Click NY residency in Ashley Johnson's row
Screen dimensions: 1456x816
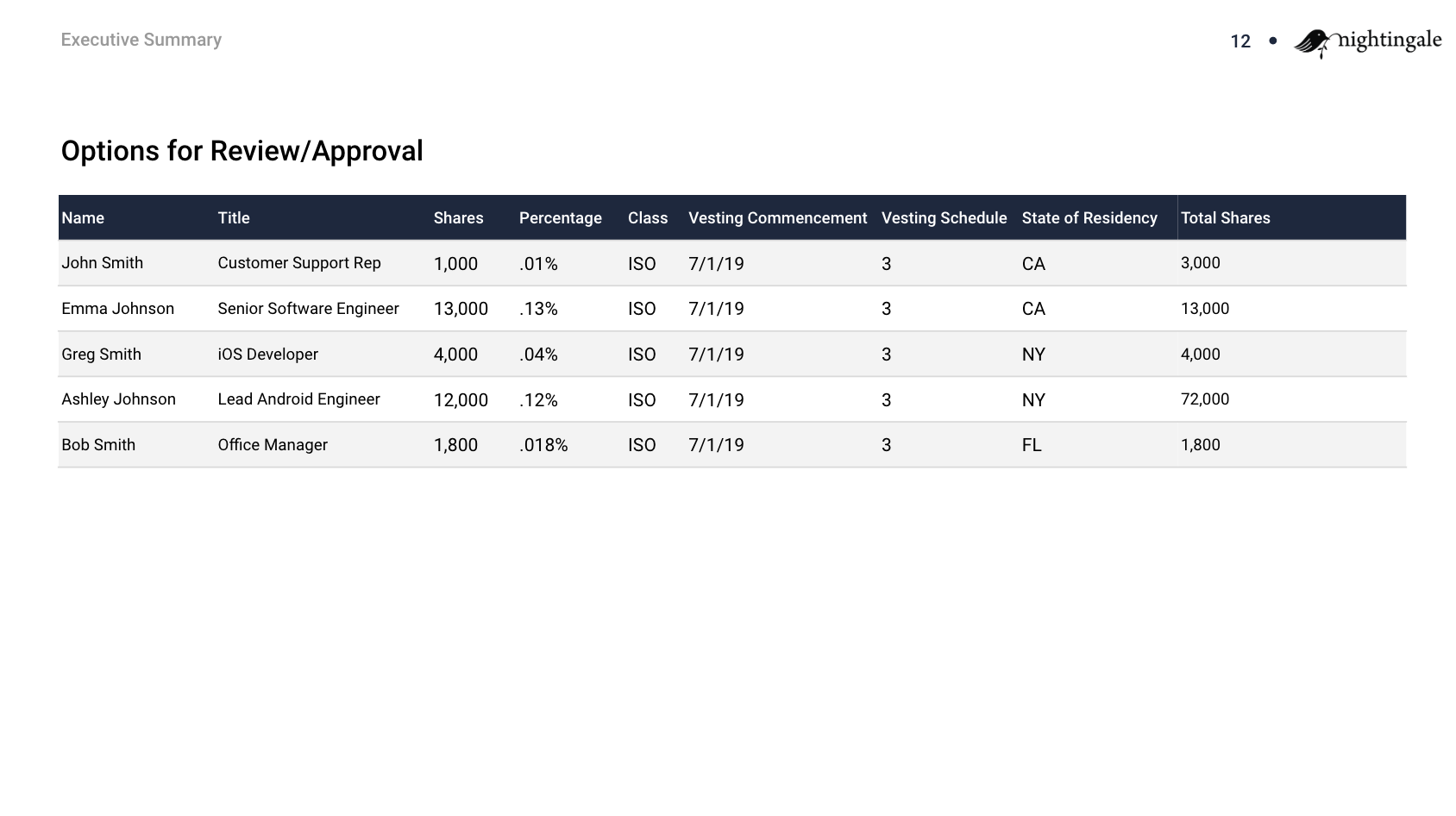pos(1033,400)
